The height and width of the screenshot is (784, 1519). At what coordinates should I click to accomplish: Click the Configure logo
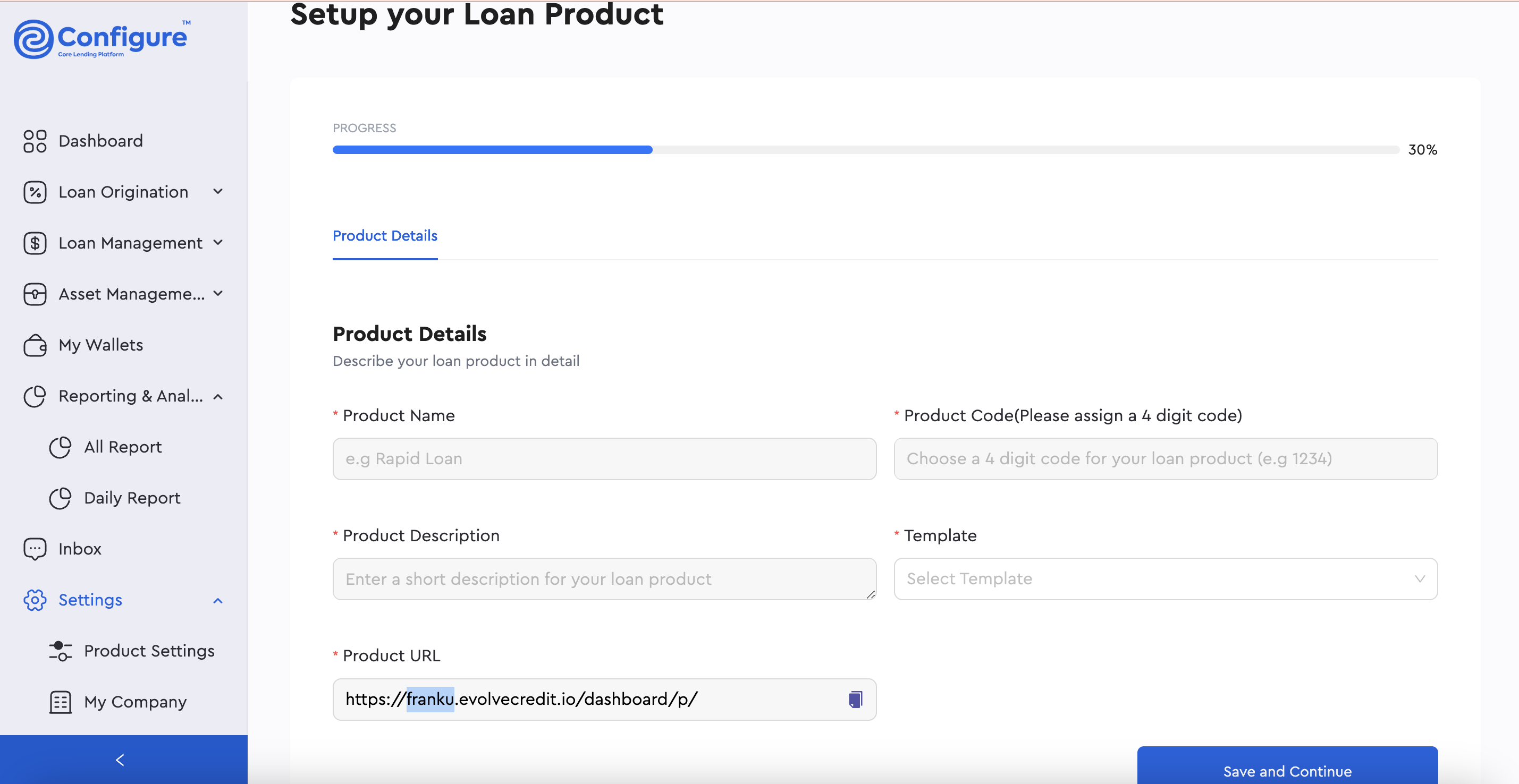point(102,38)
